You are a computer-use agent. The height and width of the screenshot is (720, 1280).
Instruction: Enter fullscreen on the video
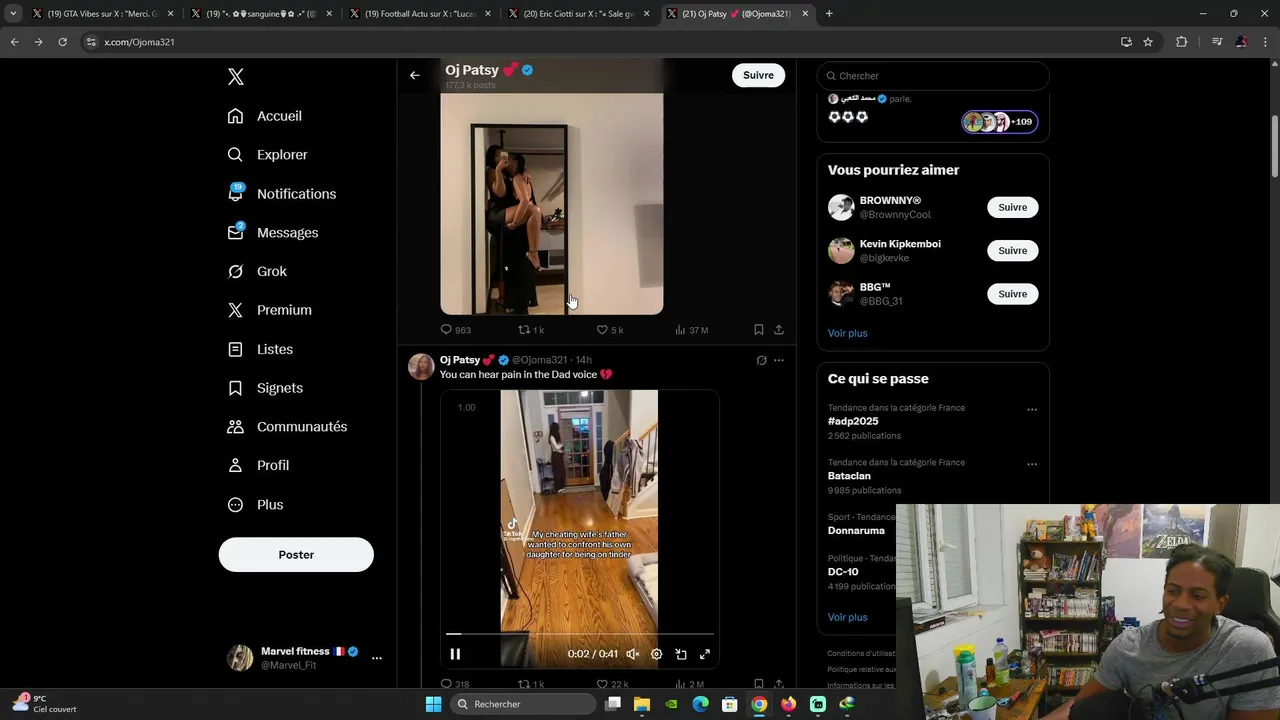pos(705,654)
